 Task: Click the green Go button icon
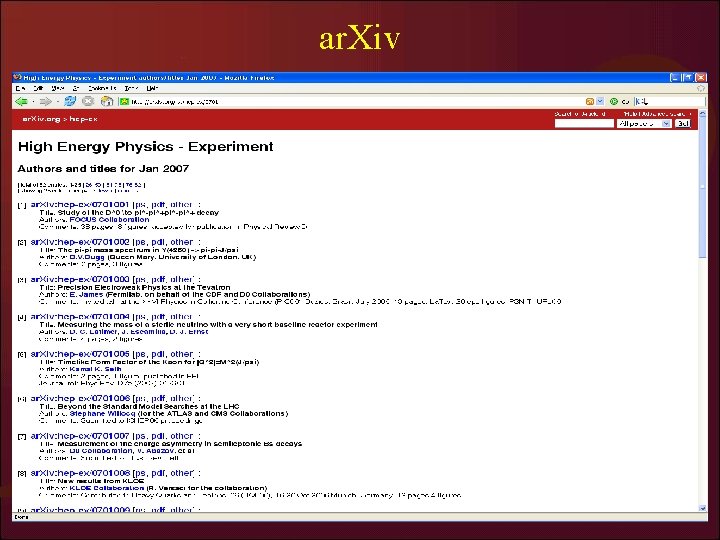(613, 101)
